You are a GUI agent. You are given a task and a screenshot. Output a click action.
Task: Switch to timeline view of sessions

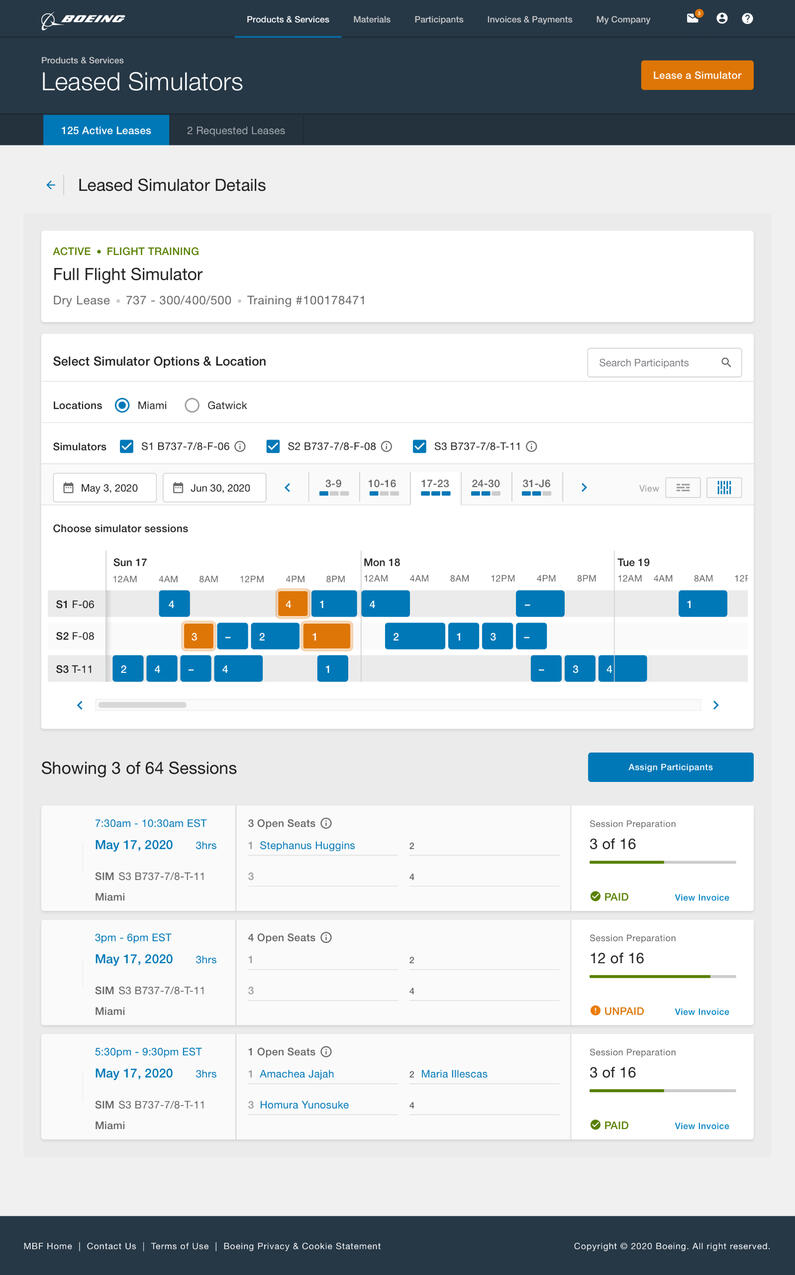click(x=724, y=487)
